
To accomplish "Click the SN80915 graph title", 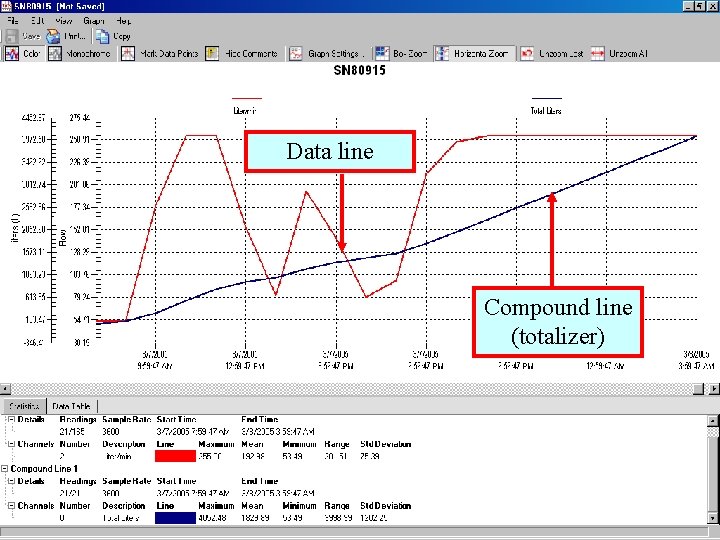I will pos(360,70).
